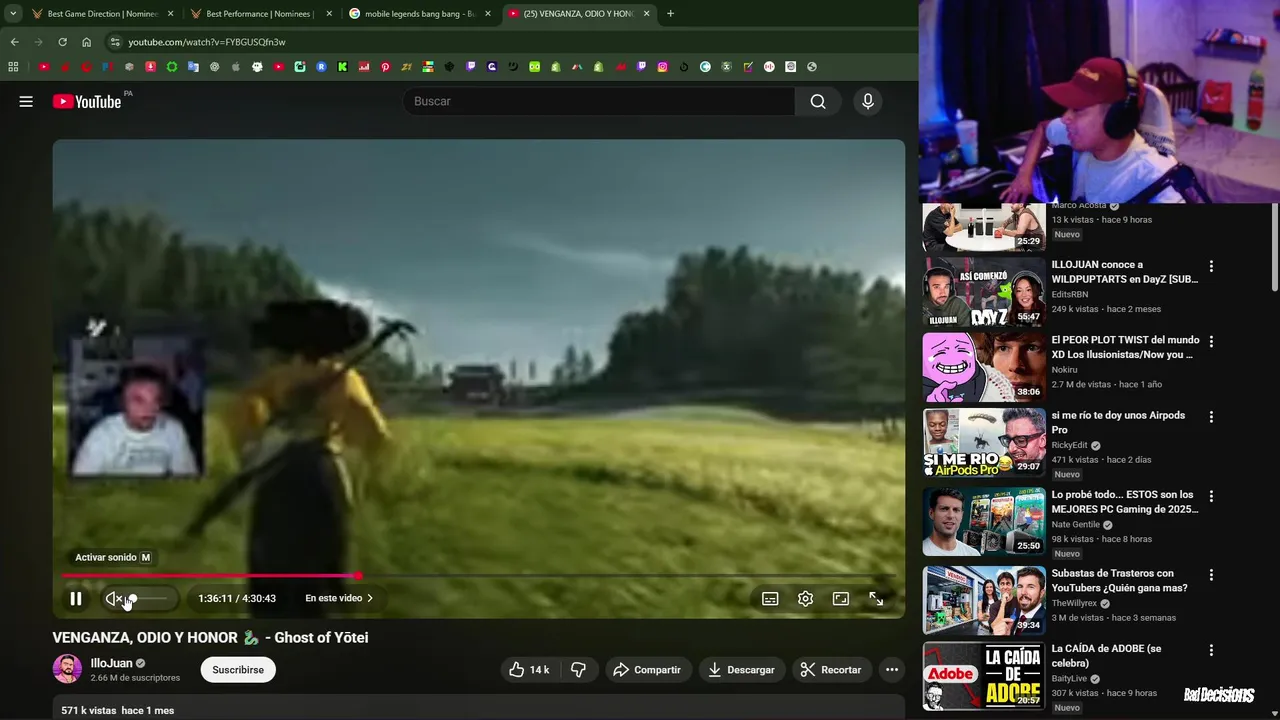Click the IlloJuan channel avatar

pos(67,669)
